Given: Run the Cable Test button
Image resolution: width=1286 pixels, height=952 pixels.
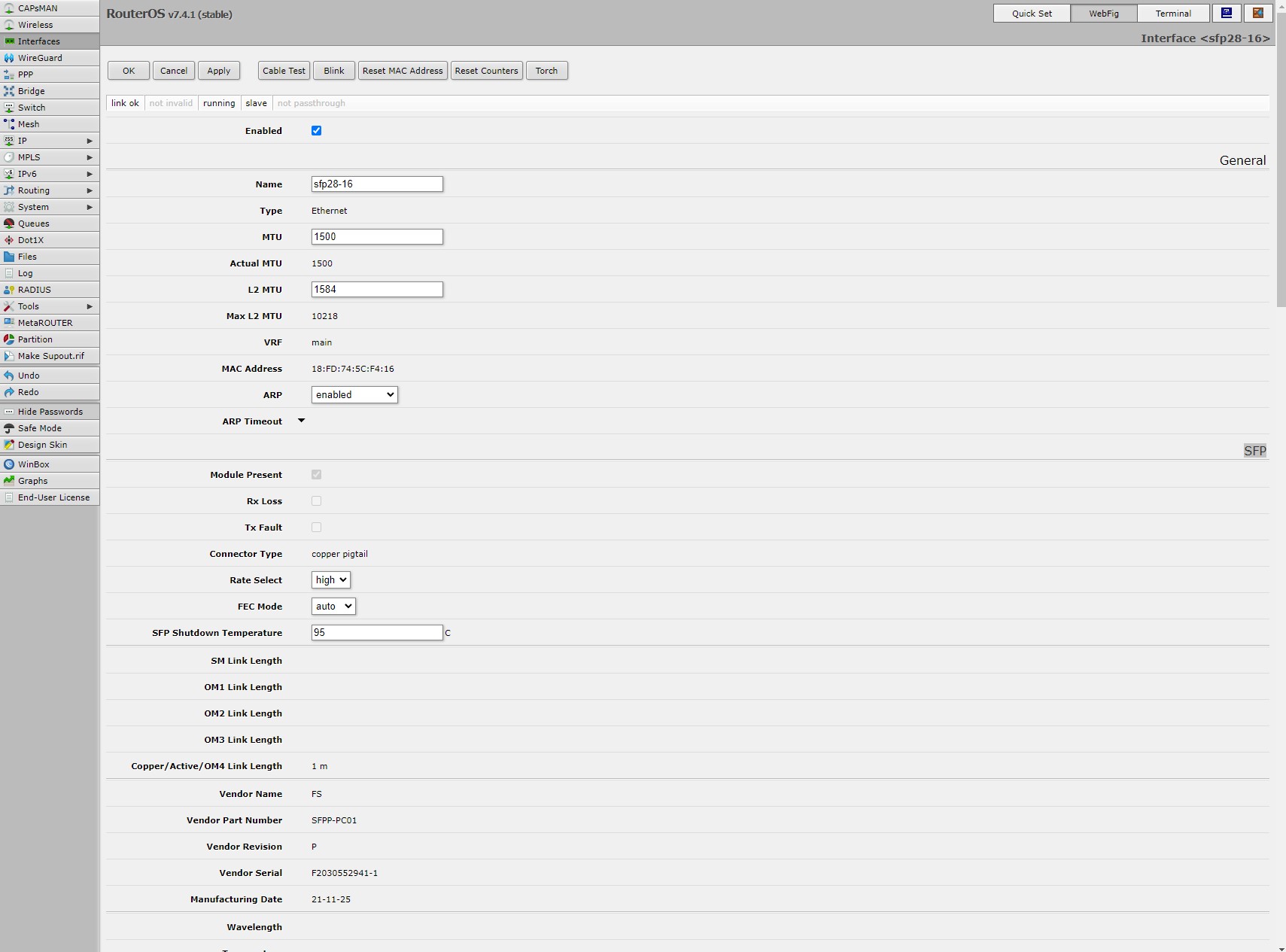Looking at the screenshot, I should pos(284,71).
